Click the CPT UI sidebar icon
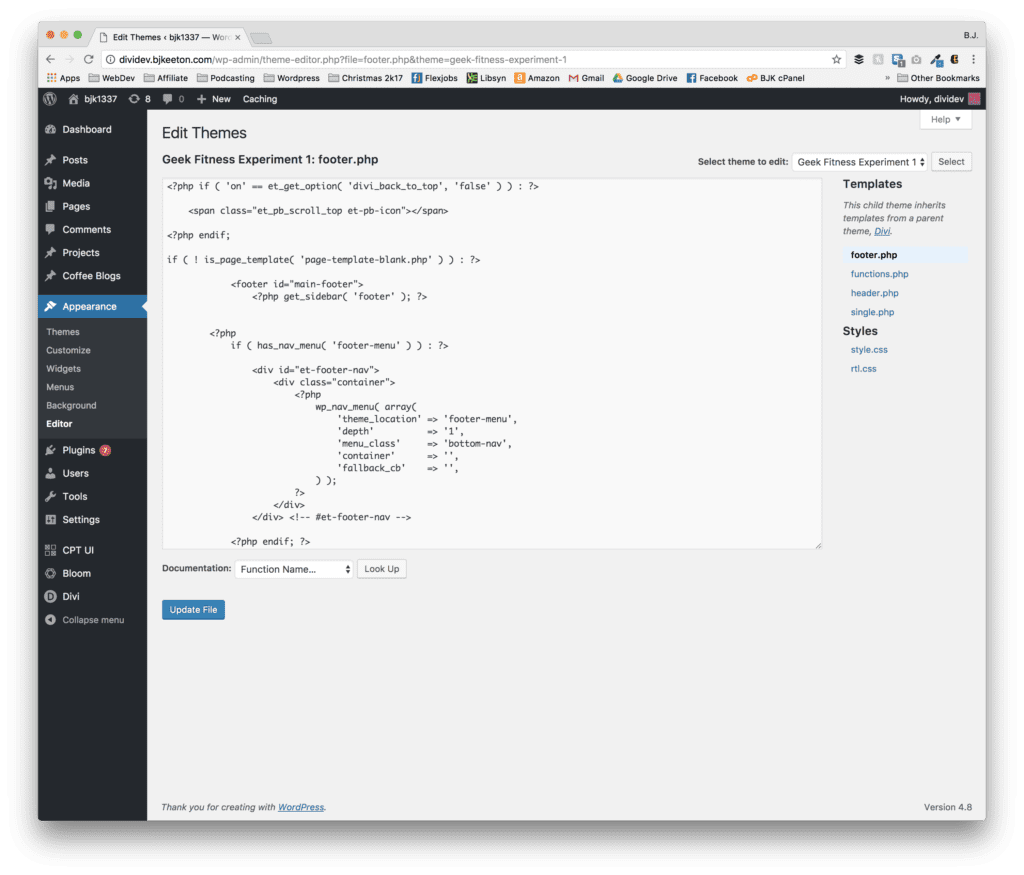This screenshot has width=1024, height=875. point(52,549)
